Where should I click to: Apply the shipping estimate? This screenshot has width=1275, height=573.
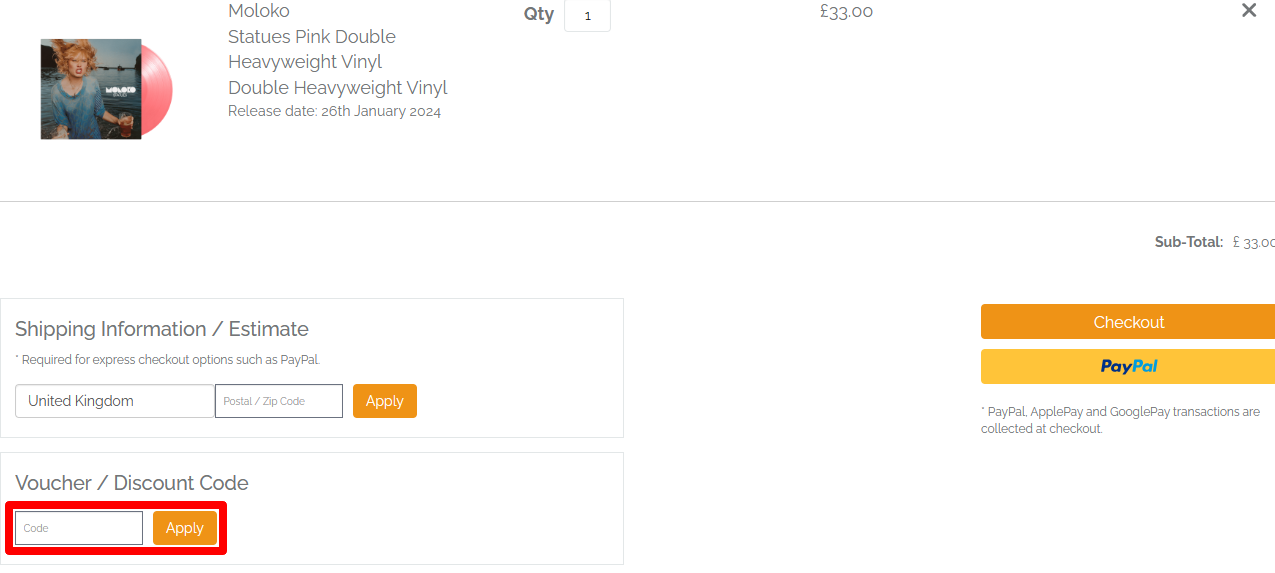(385, 401)
